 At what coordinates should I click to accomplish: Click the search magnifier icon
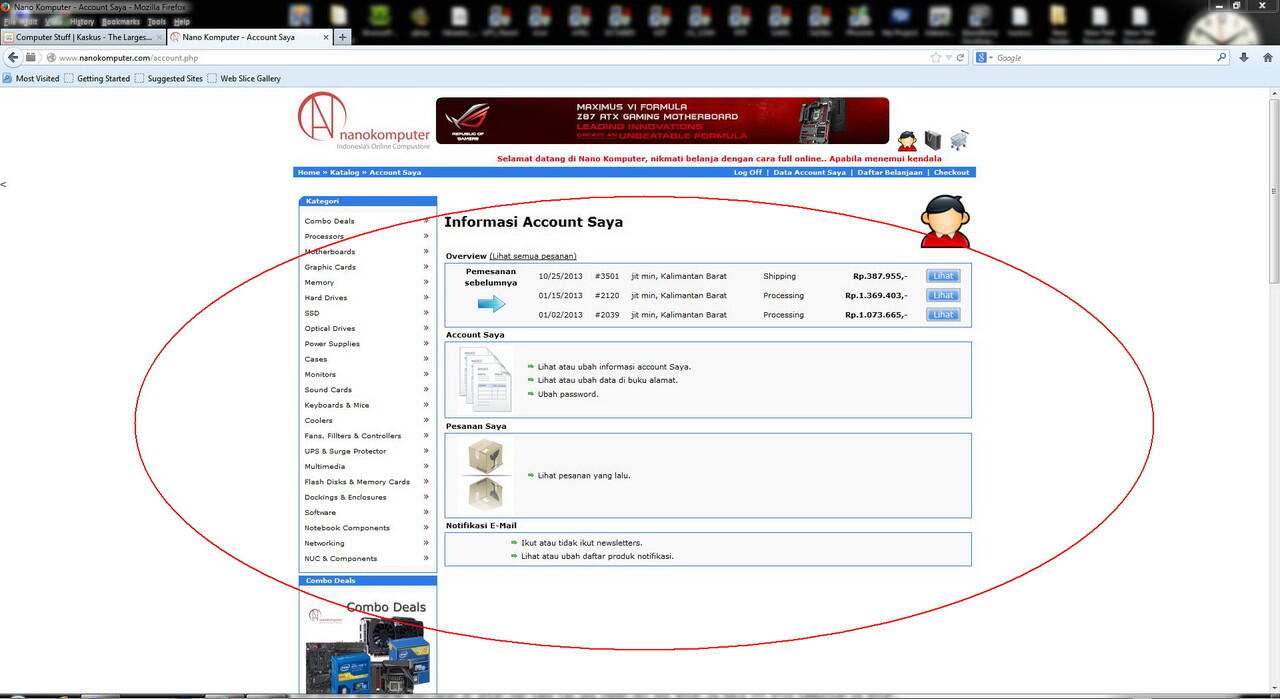point(1221,58)
